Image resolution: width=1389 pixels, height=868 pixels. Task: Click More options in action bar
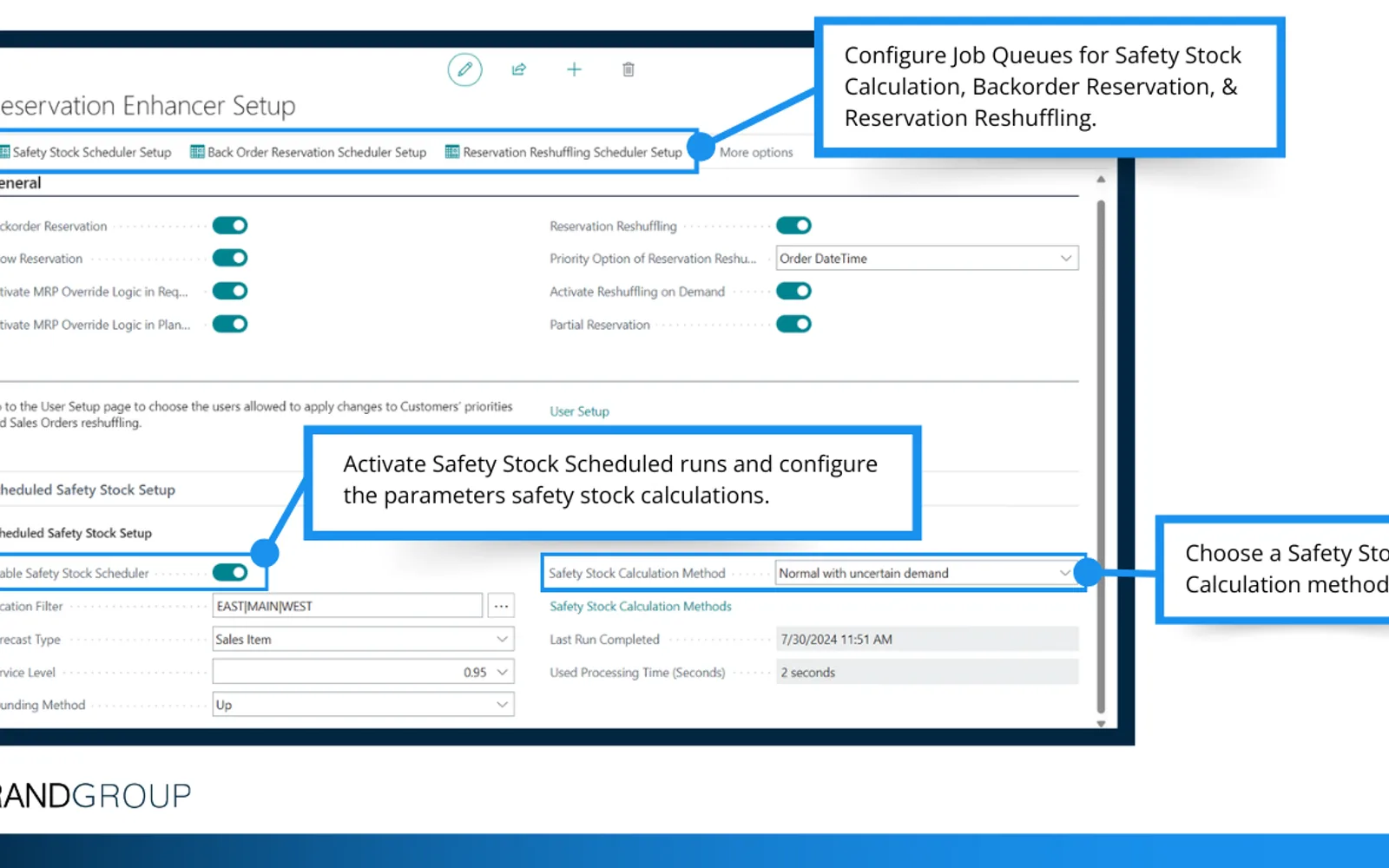tap(756, 153)
